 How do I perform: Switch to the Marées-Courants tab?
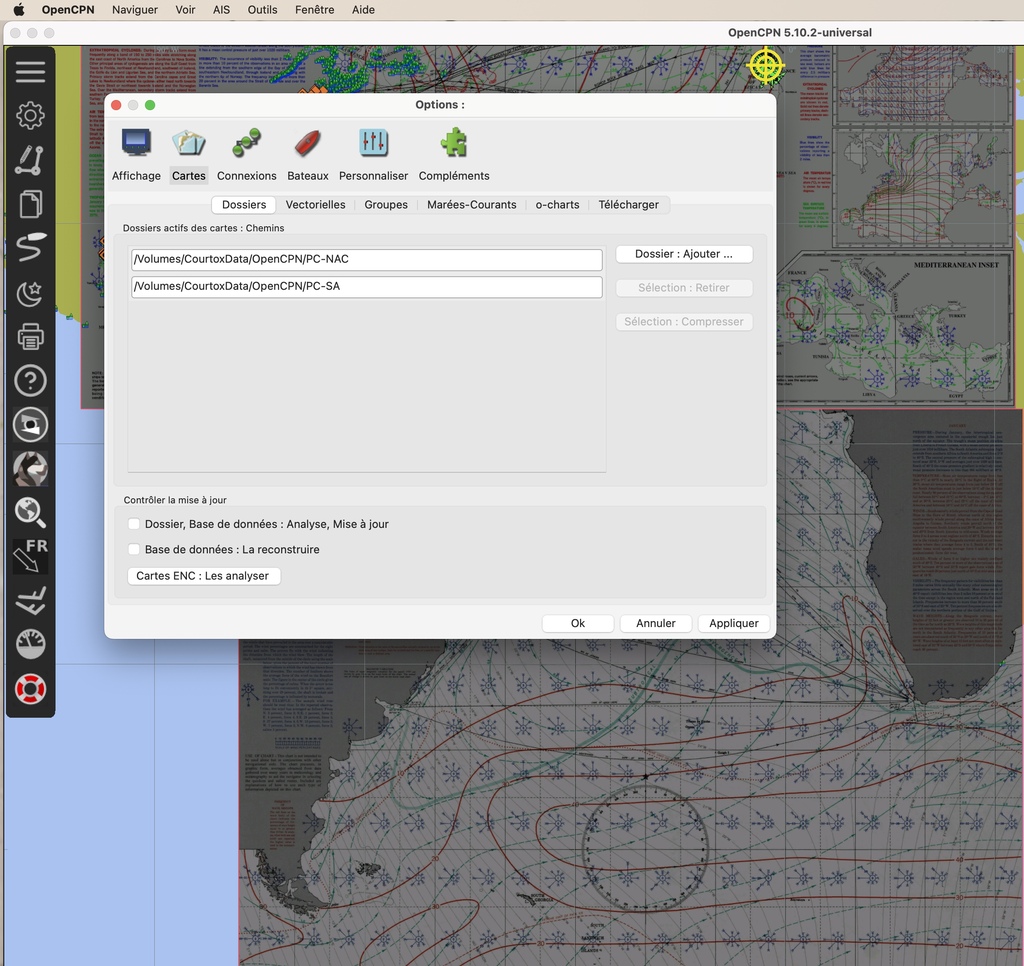tap(472, 204)
